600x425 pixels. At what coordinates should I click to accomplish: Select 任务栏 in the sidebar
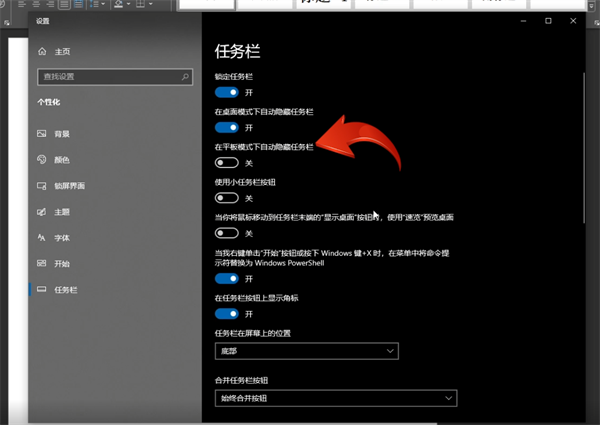pos(64,289)
